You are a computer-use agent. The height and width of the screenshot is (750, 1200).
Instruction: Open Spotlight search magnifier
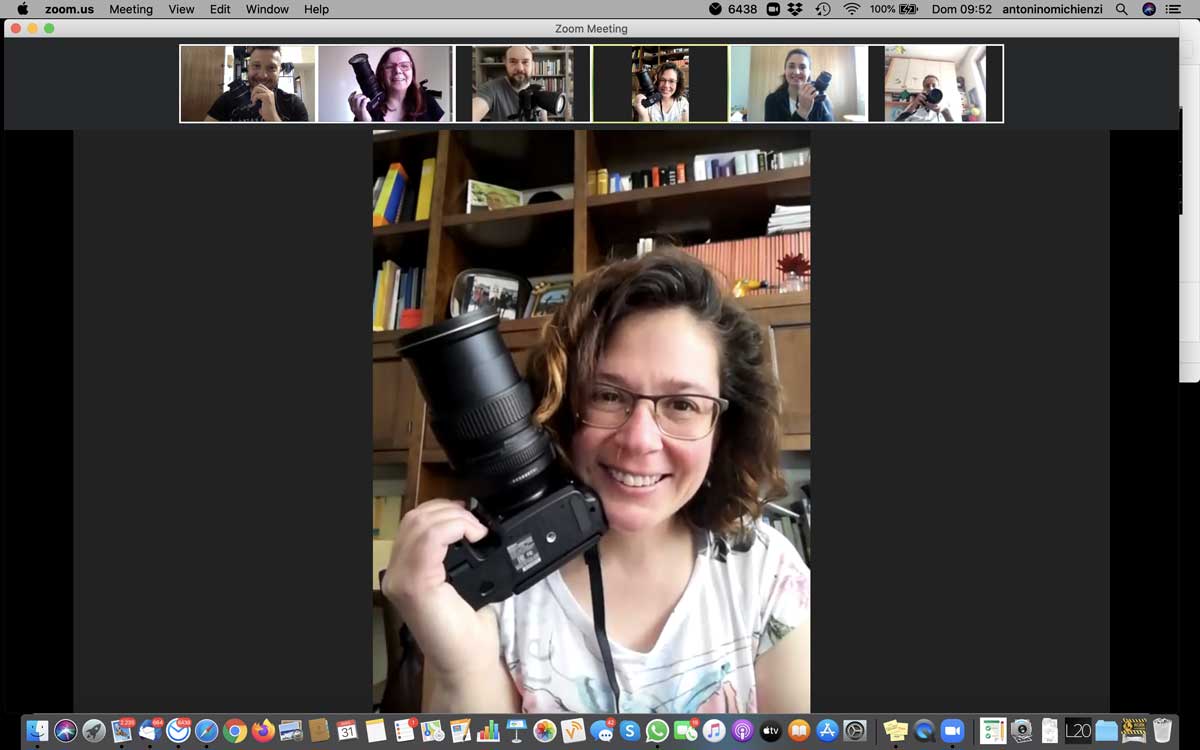[1122, 9]
